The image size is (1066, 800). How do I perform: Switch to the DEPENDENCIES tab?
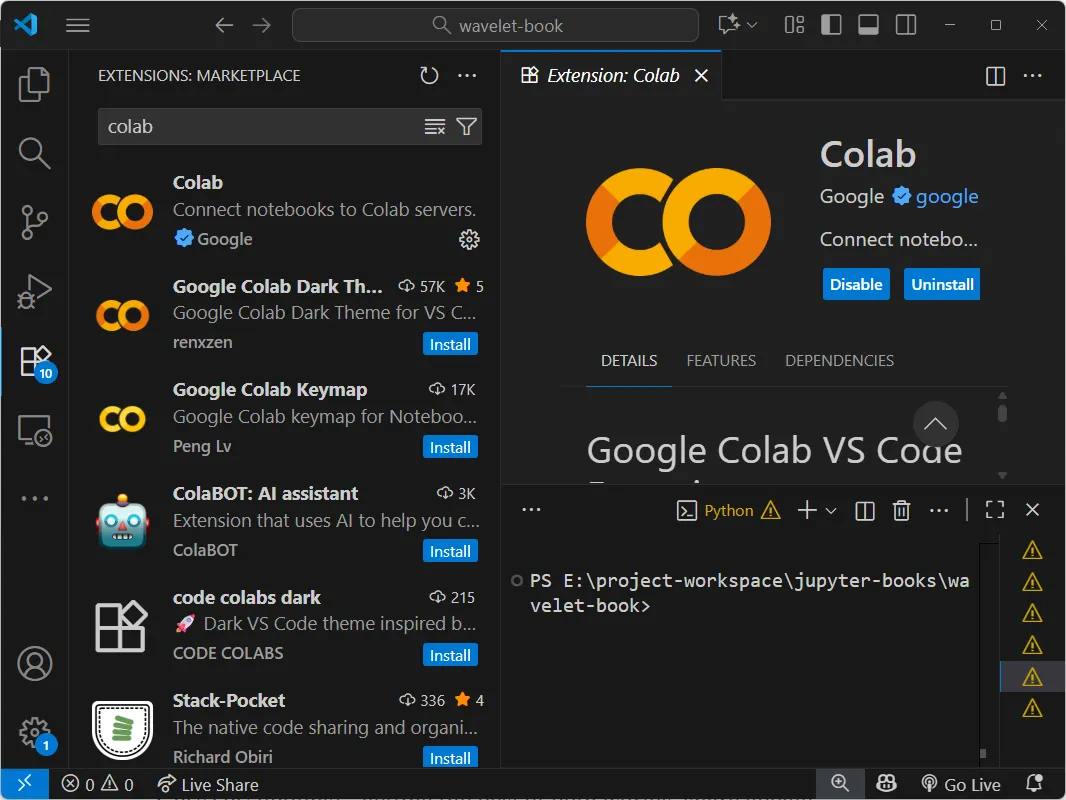pyautogui.click(x=840, y=361)
